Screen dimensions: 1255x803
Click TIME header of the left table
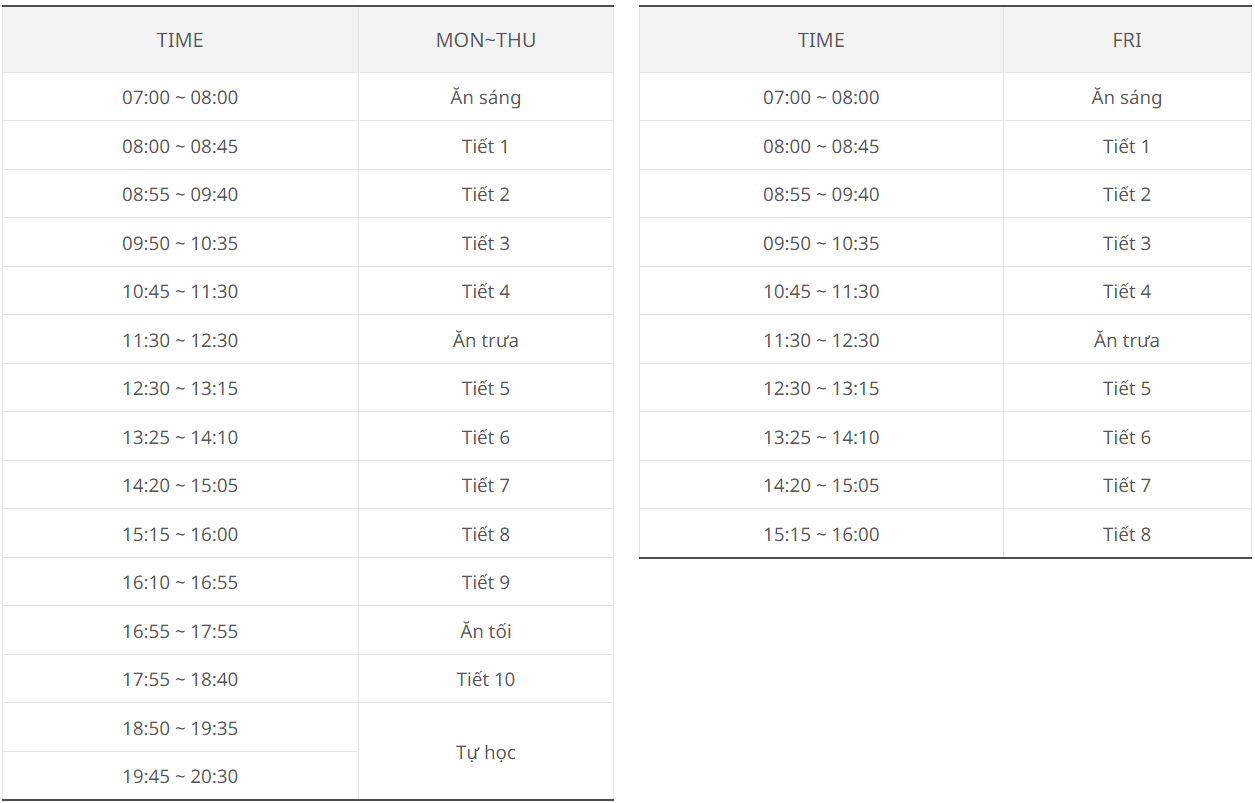(180, 40)
